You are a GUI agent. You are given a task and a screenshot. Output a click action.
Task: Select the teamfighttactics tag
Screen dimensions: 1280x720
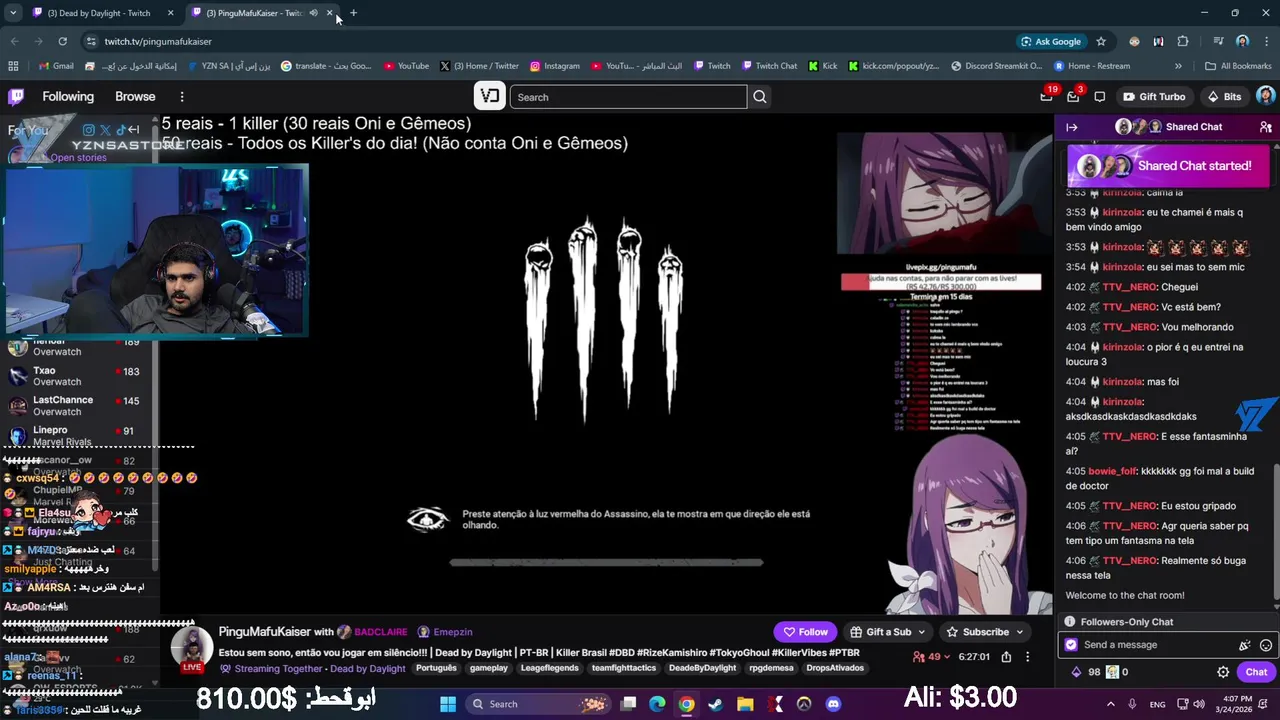point(623,668)
